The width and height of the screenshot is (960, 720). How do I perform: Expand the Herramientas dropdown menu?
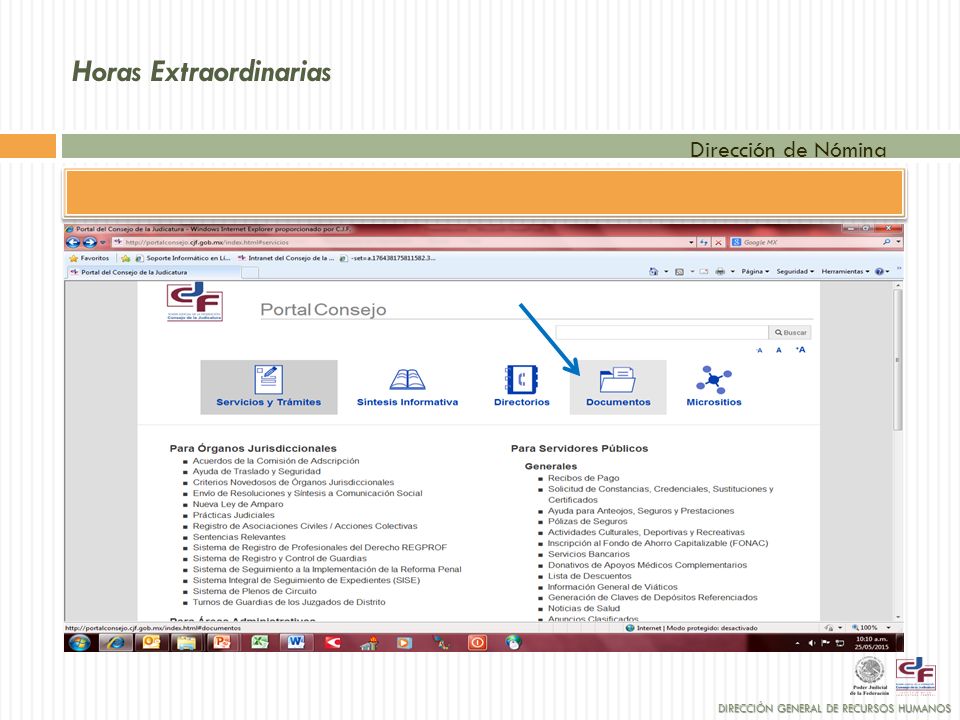[x=846, y=271]
